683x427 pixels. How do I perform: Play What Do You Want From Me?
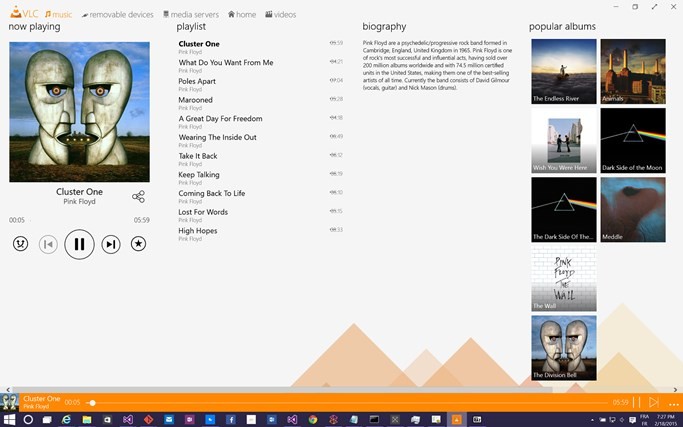click(x=260, y=66)
